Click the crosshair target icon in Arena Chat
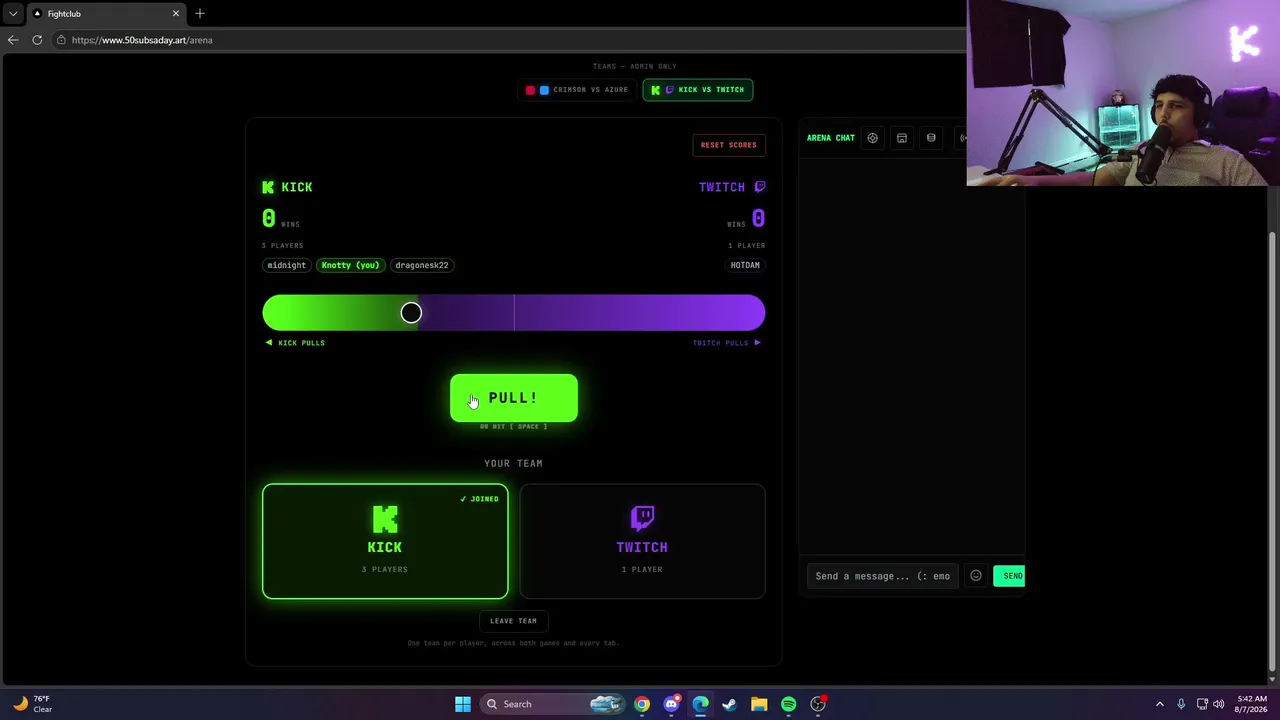 (x=872, y=138)
